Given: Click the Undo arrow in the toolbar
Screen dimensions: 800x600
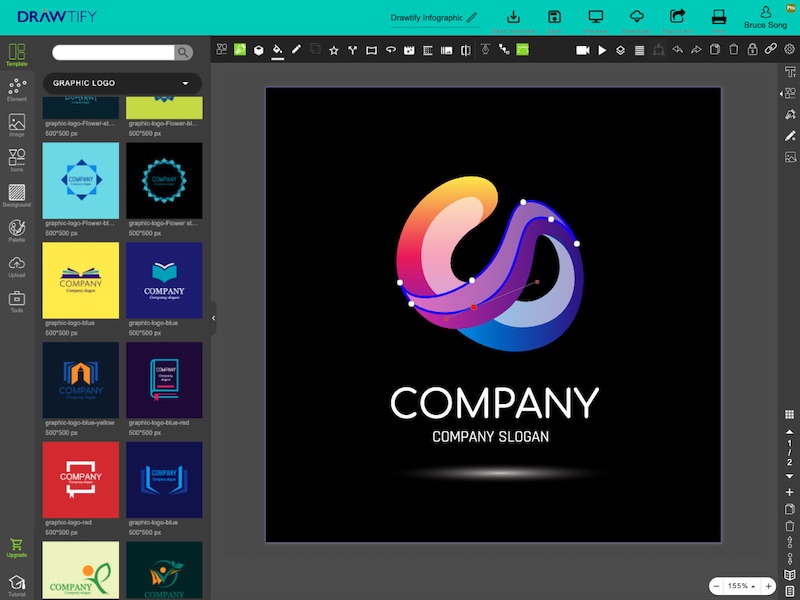Looking at the screenshot, I should point(677,49).
